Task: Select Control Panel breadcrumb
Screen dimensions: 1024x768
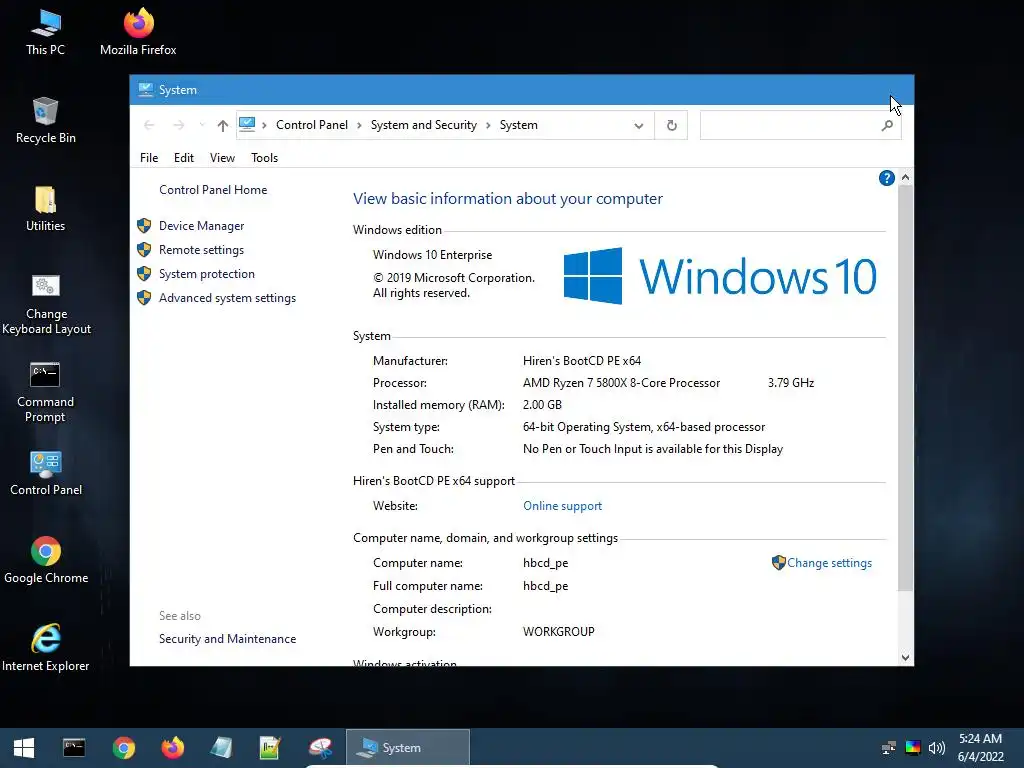Action: click(312, 125)
